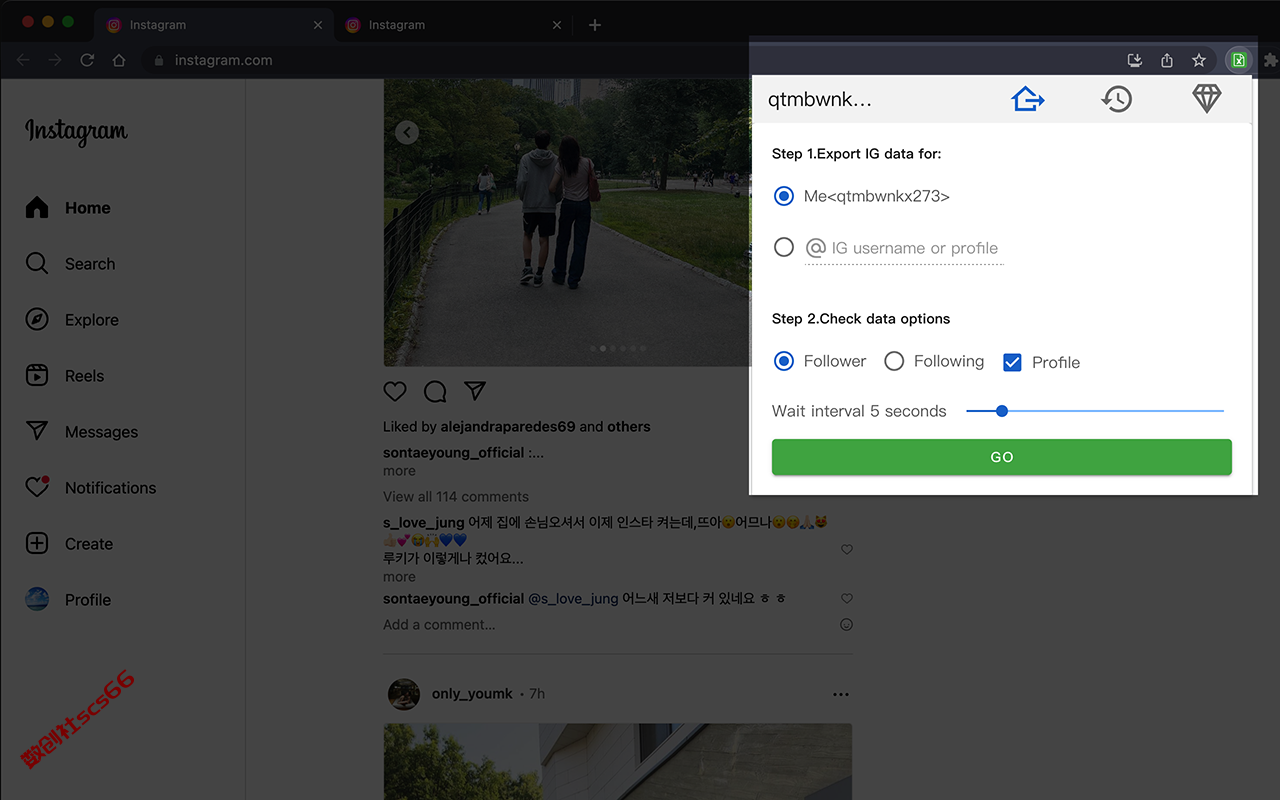
Task: Reload the Instagram page
Action: point(87,60)
